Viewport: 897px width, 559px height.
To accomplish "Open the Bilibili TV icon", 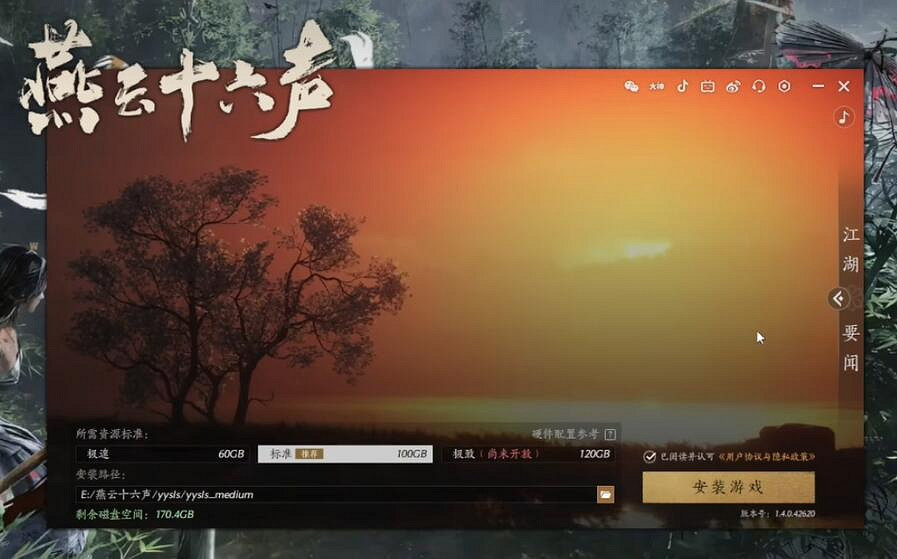I will coord(708,86).
